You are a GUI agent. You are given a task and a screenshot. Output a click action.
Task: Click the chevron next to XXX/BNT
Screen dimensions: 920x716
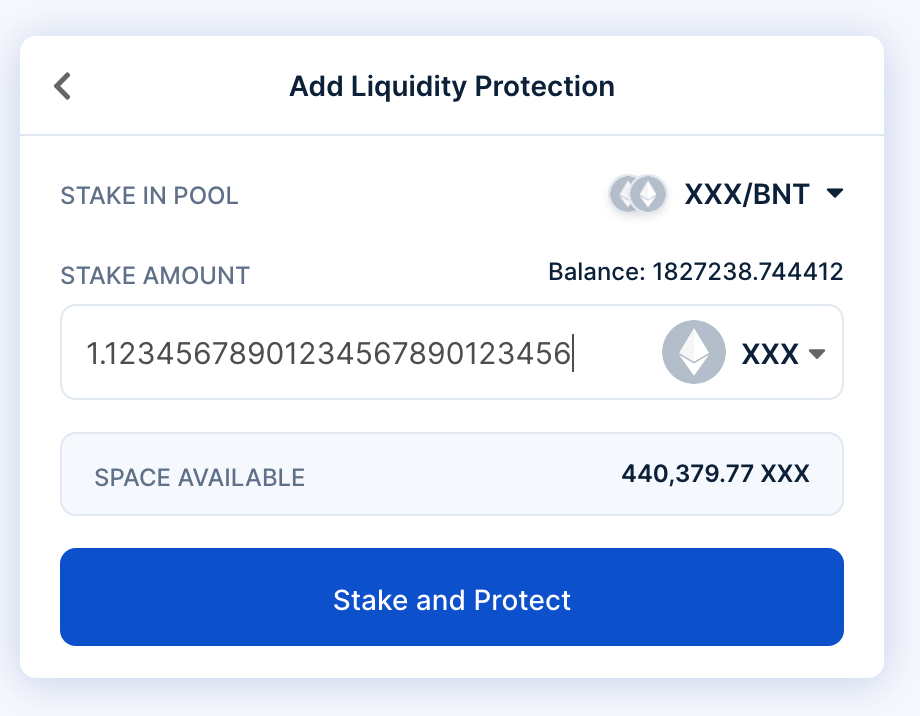coord(837,195)
